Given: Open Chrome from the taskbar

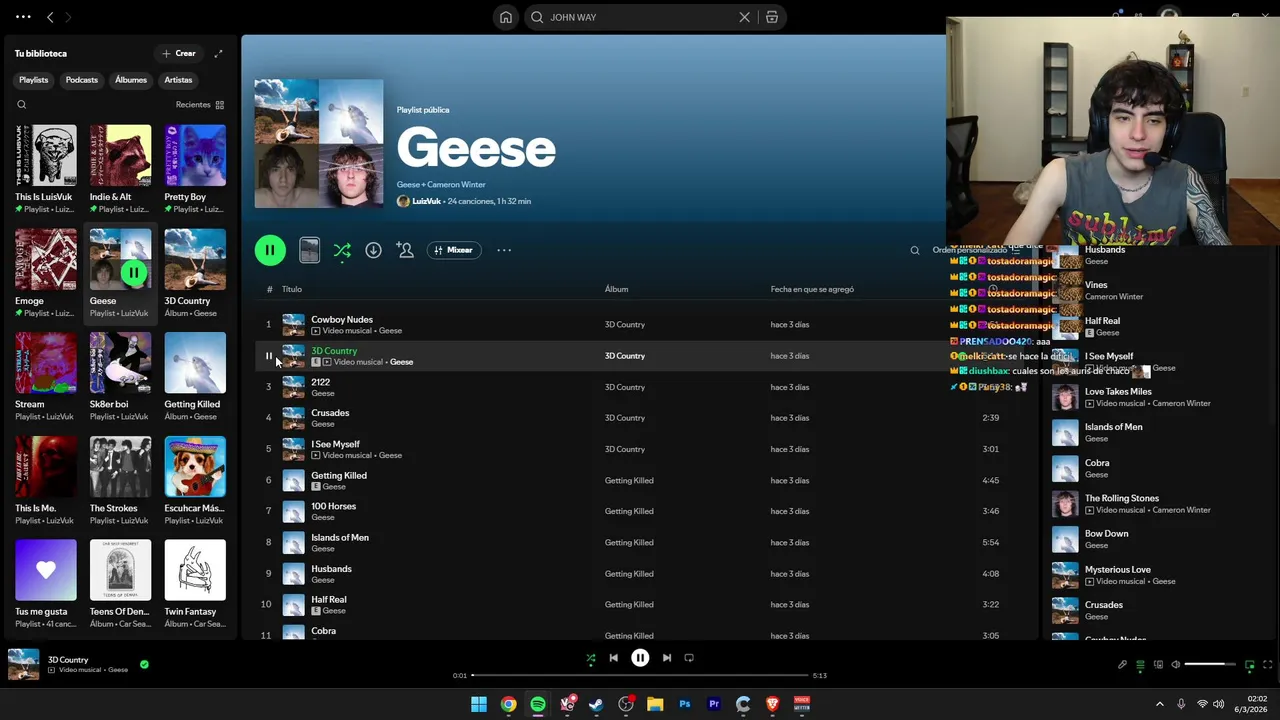Looking at the screenshot, I should click(508, 704).
